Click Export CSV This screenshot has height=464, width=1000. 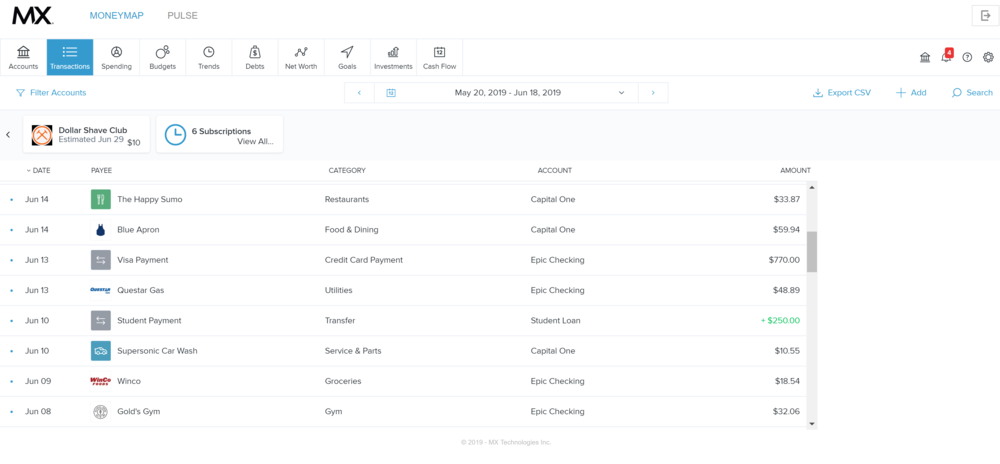842,92
